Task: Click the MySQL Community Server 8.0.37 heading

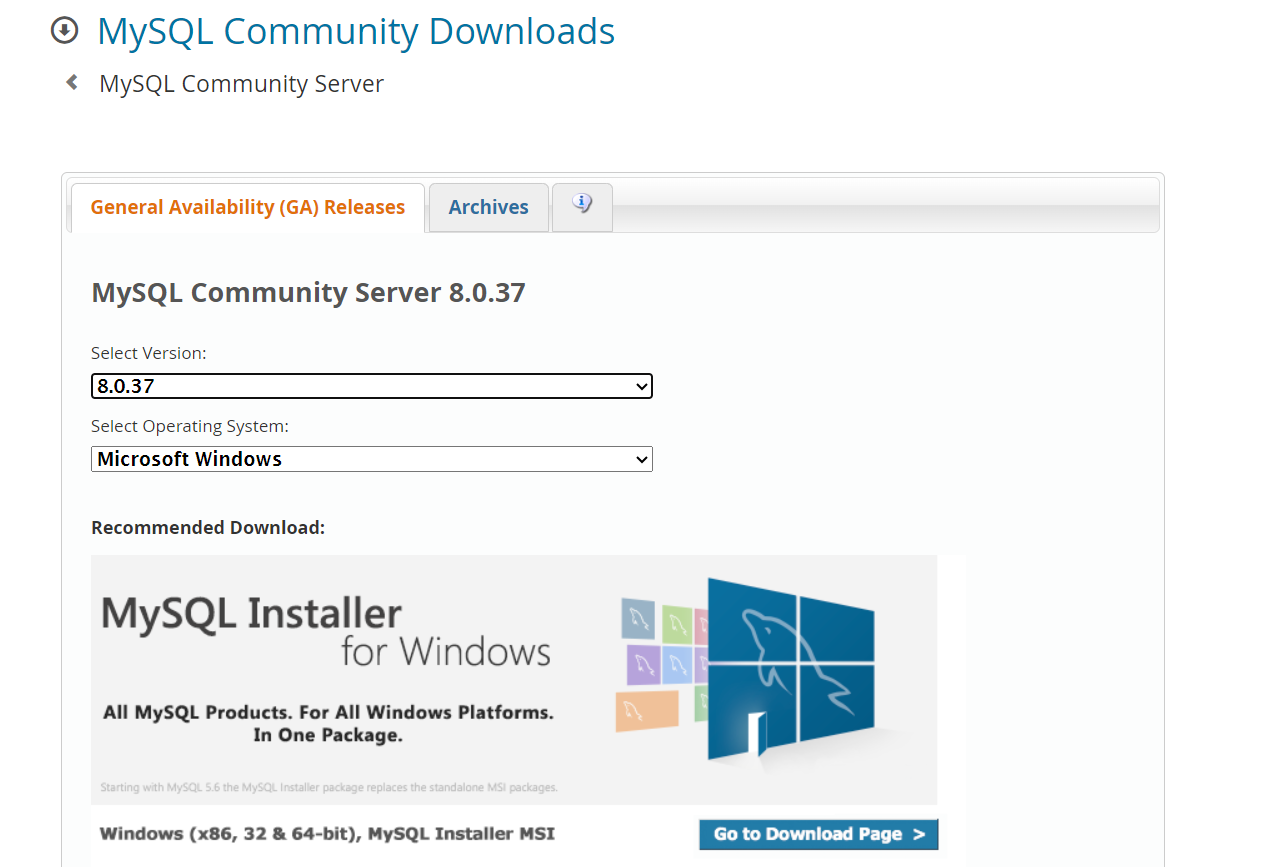Action: tap(308, 293)
